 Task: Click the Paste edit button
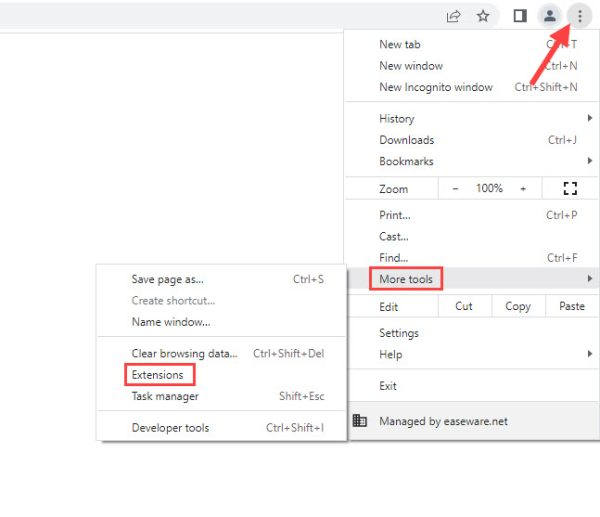click(x=572, y=306)
